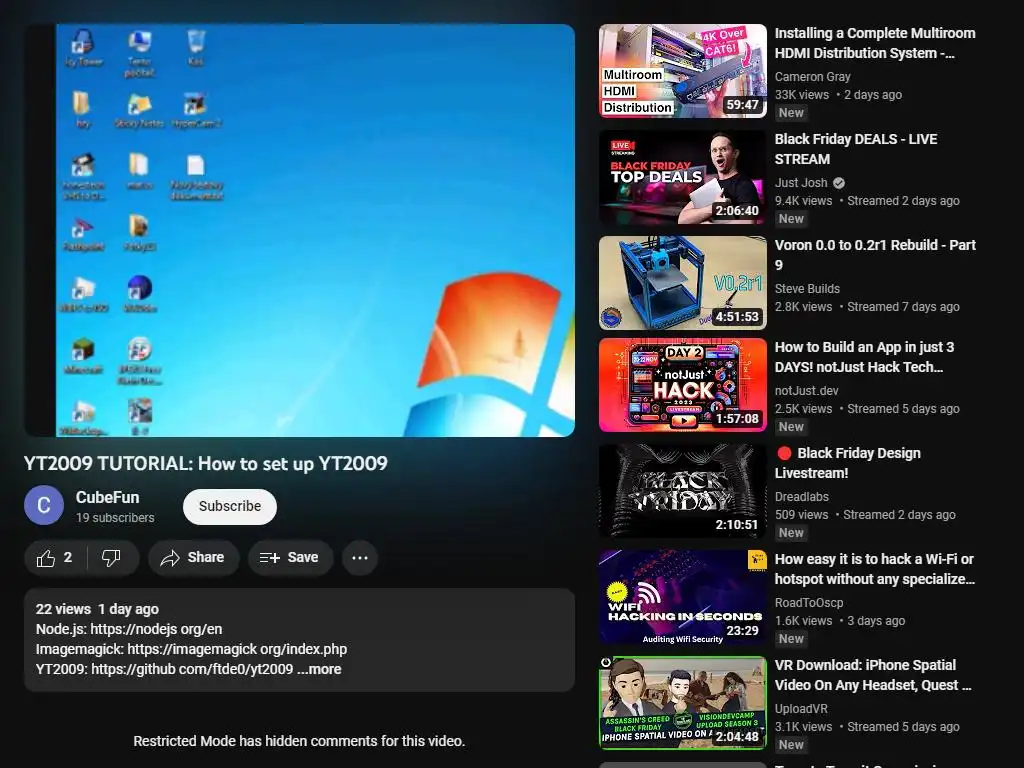This screenshot has width=1024, height=768.
Task: Open the notJust HACK Day 2 thumbnail
Action: [682, 385]
